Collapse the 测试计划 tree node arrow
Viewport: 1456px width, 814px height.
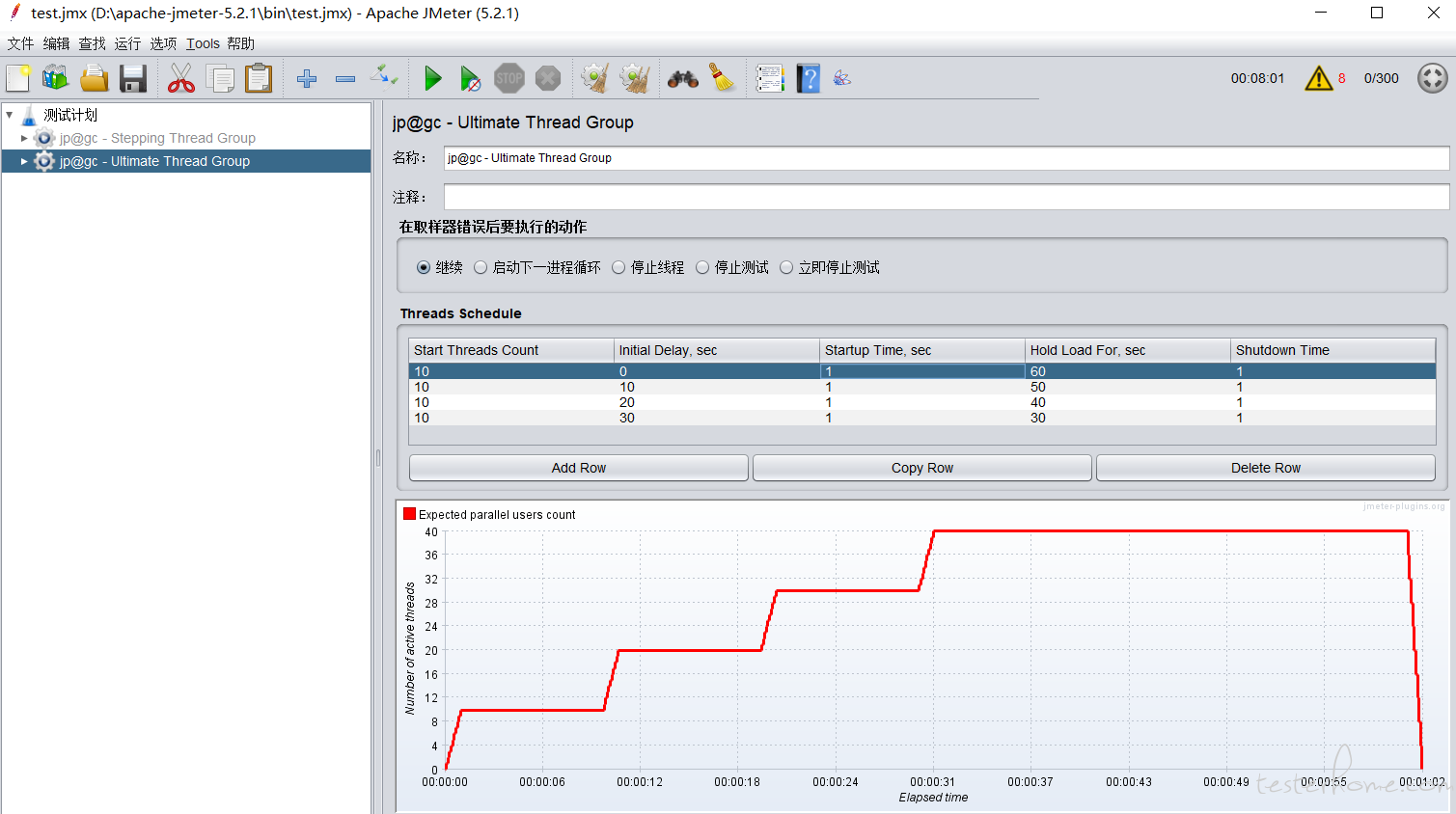[10, 115]
